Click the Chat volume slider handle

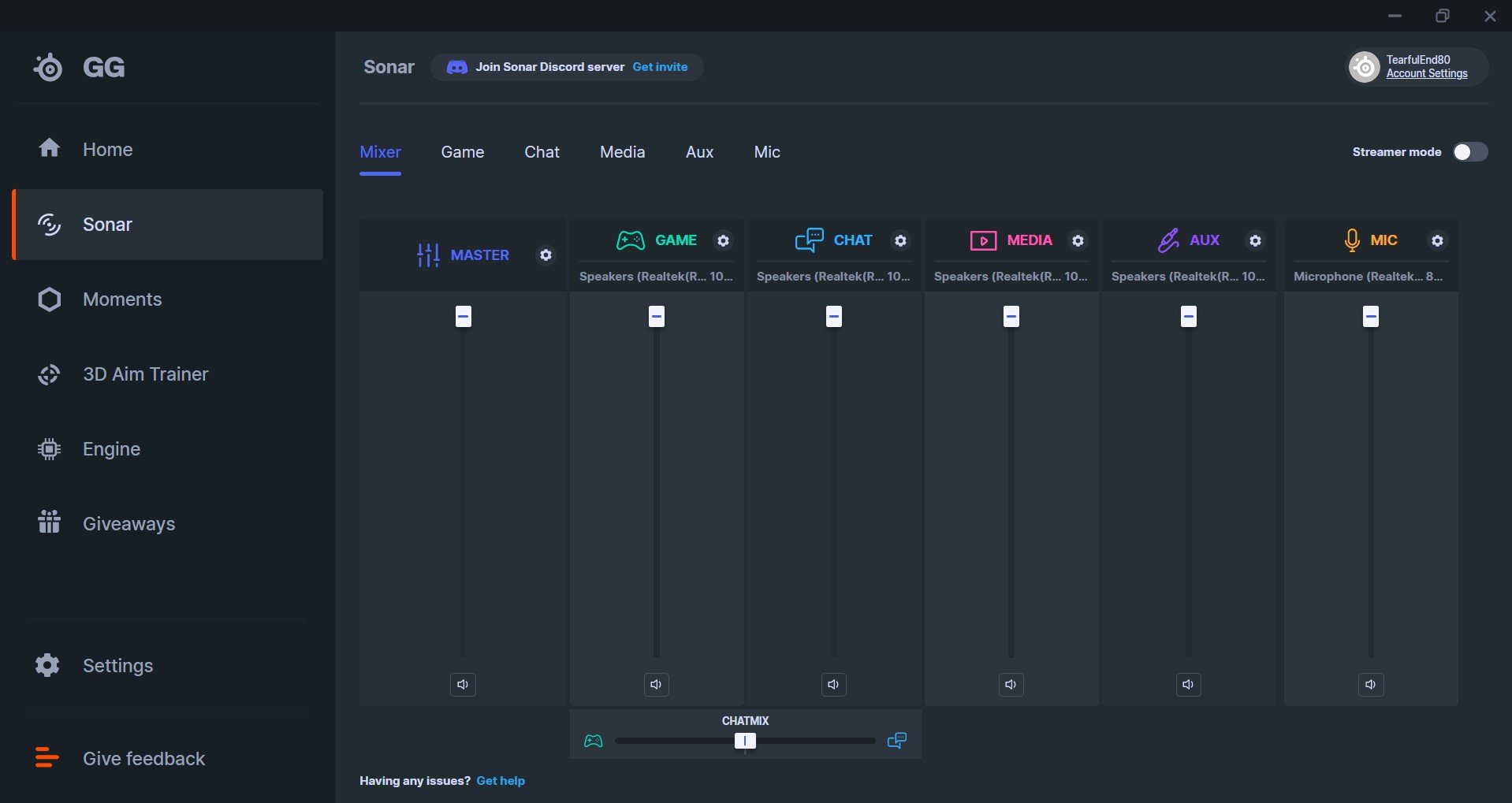834,317
